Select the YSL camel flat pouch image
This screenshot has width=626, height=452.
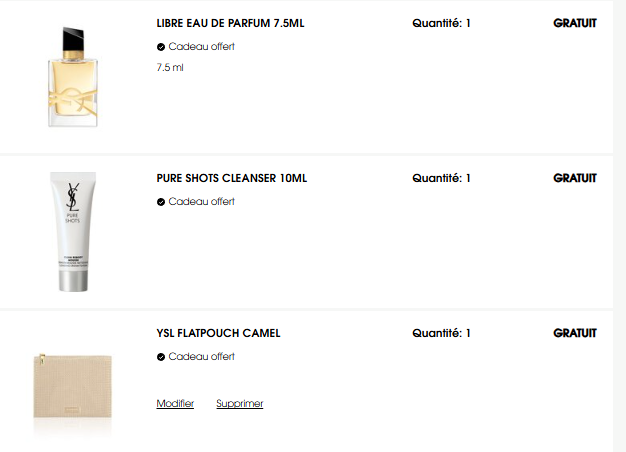point(73,386)
